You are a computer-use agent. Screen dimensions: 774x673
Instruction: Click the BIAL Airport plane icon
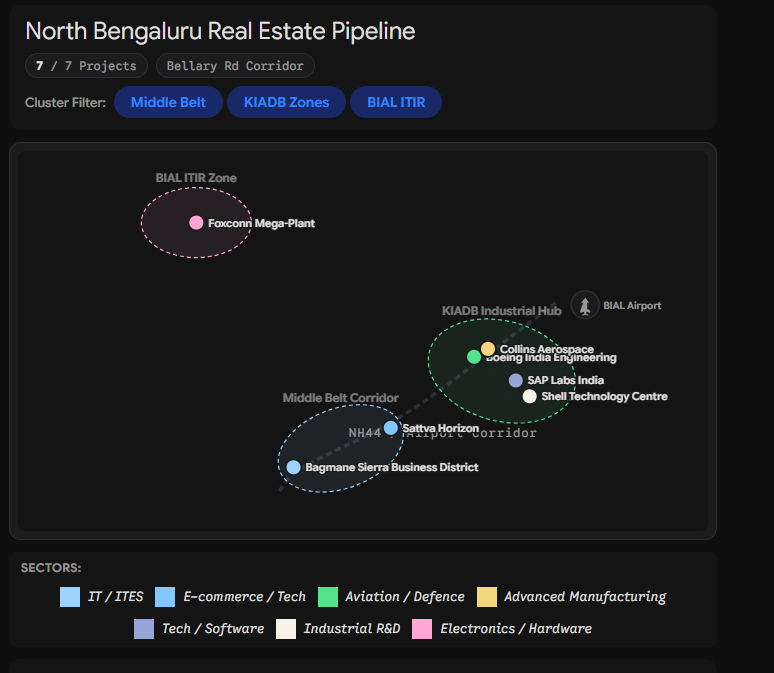point(585,305)
